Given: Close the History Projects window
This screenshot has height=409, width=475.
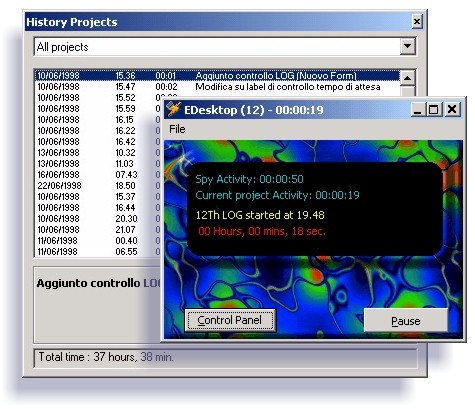Looking at the screenshot, I should click(416, 22).
